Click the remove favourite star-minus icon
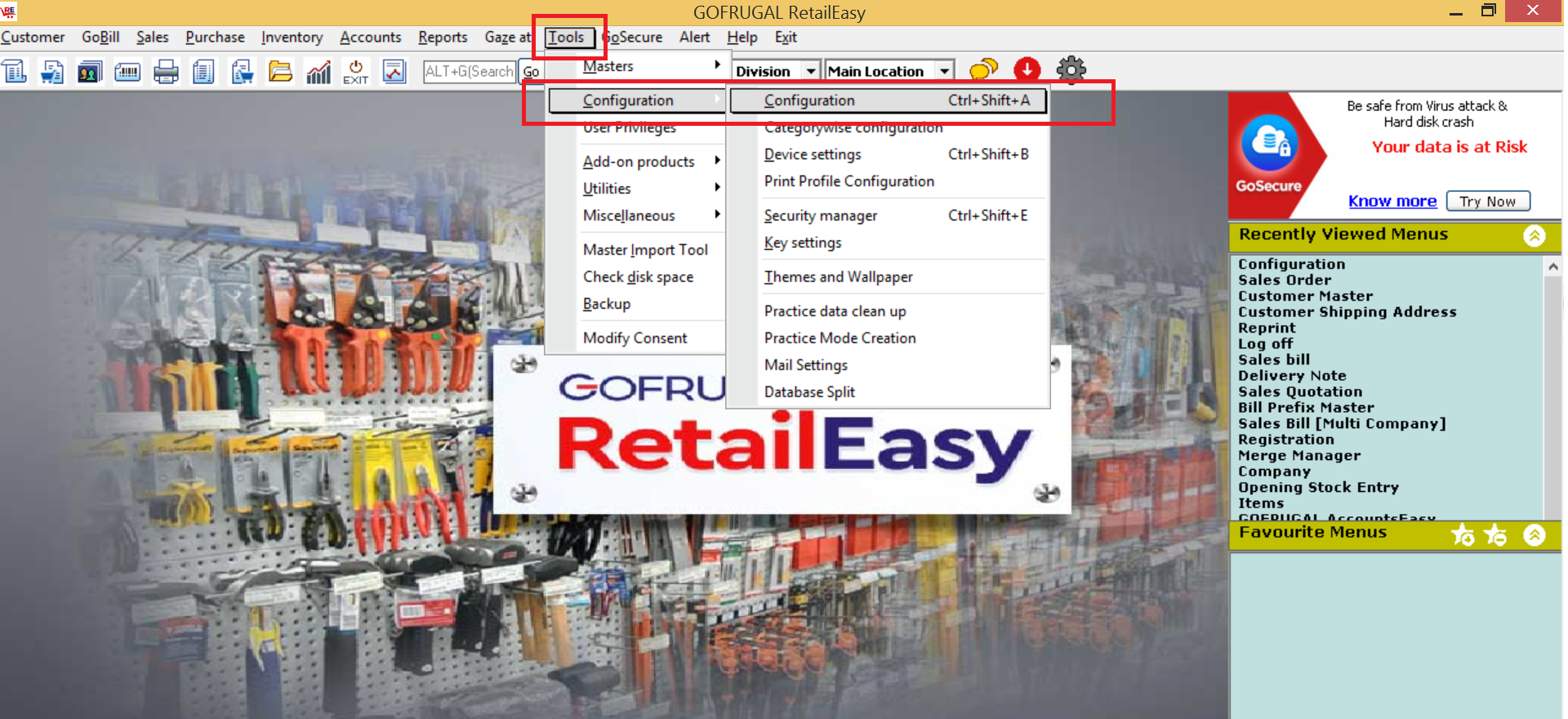The width and height of the screenshot is (1568, 719). (1495, 534)
